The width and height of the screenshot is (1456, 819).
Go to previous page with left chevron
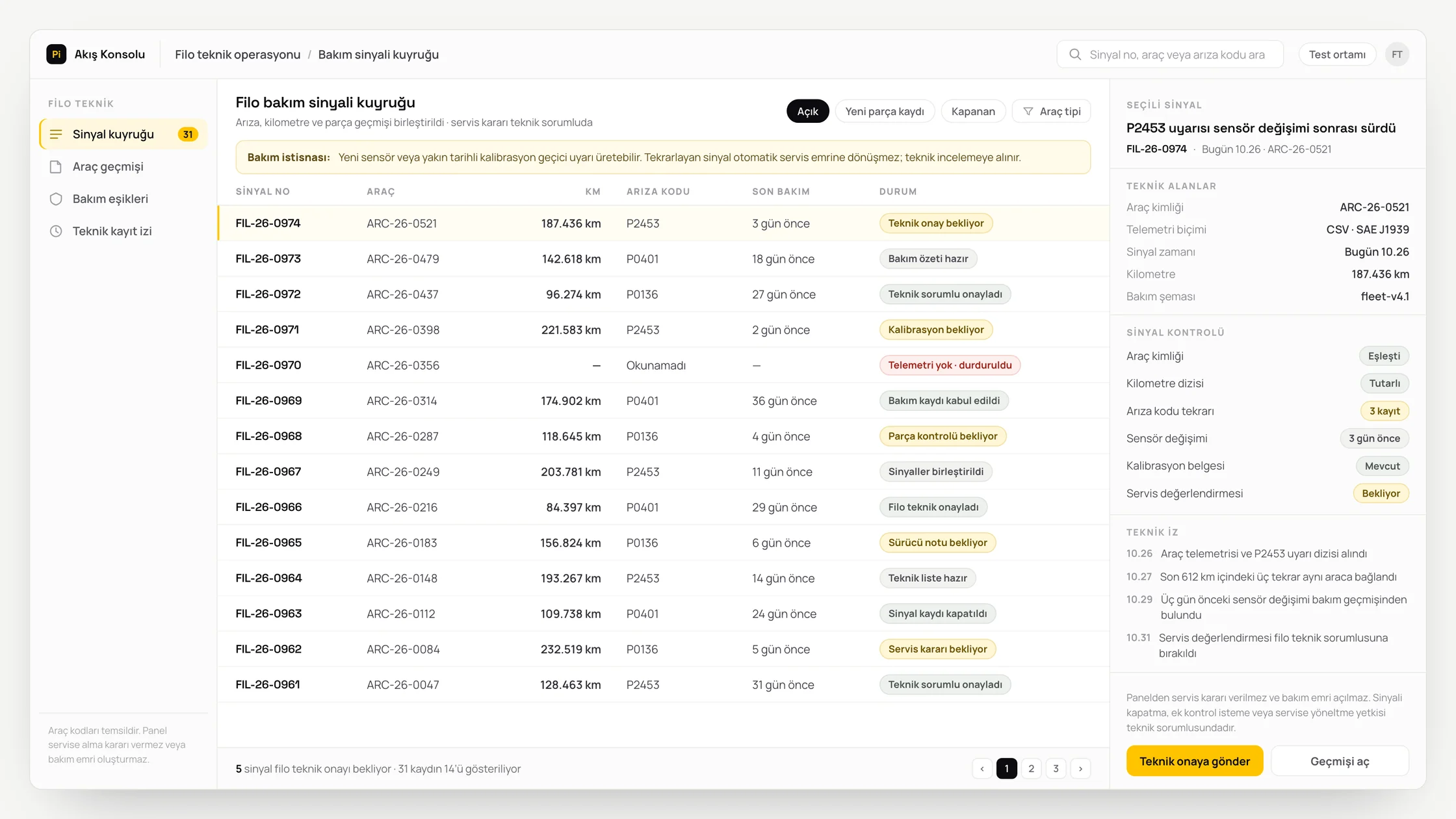982,769
